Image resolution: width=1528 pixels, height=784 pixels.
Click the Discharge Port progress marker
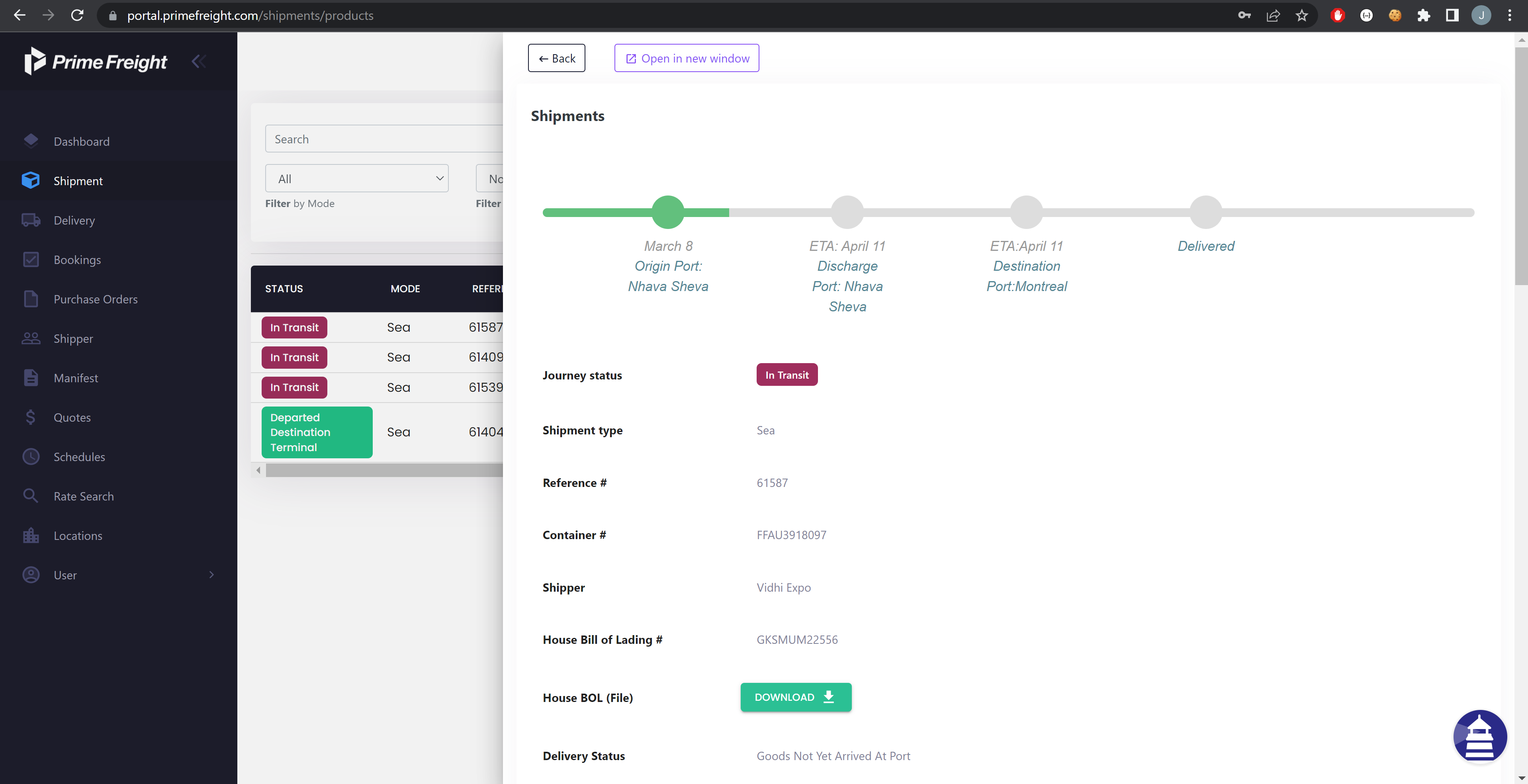(x=847, y=212)
